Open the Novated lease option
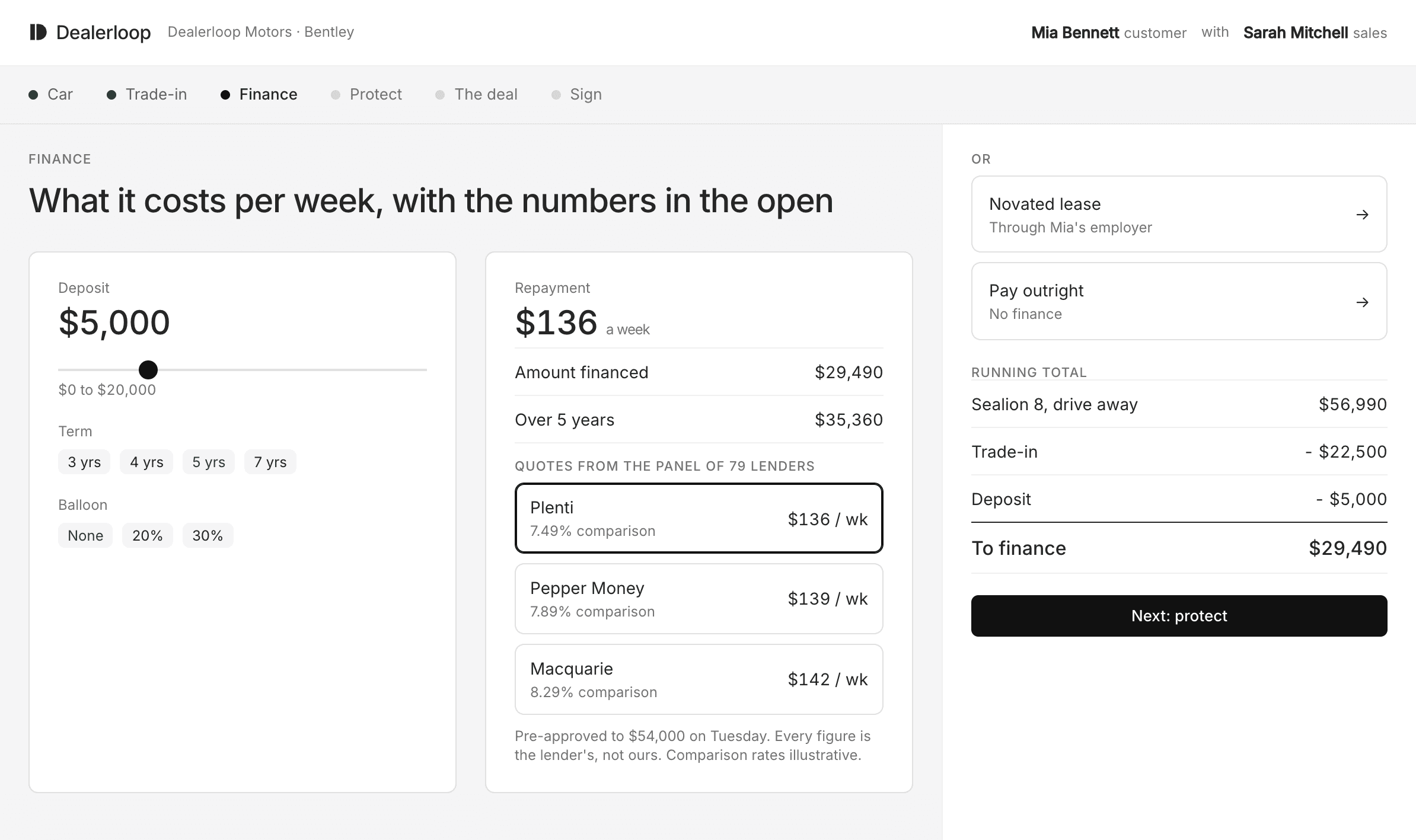 [1179, 214]
